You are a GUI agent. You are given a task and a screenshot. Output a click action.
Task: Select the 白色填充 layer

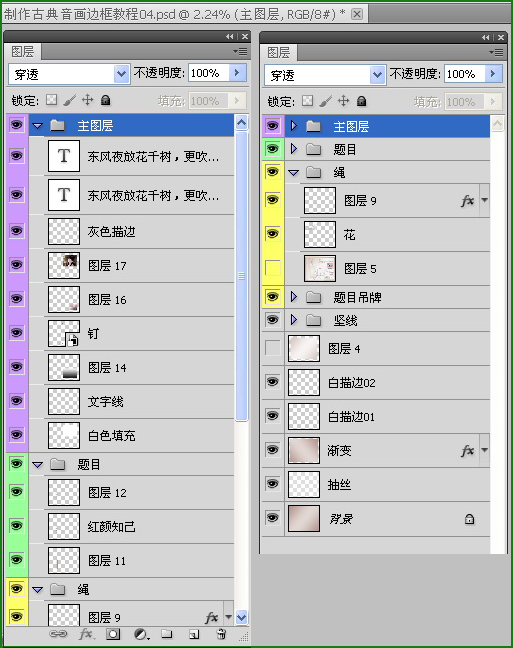point(131,435)
